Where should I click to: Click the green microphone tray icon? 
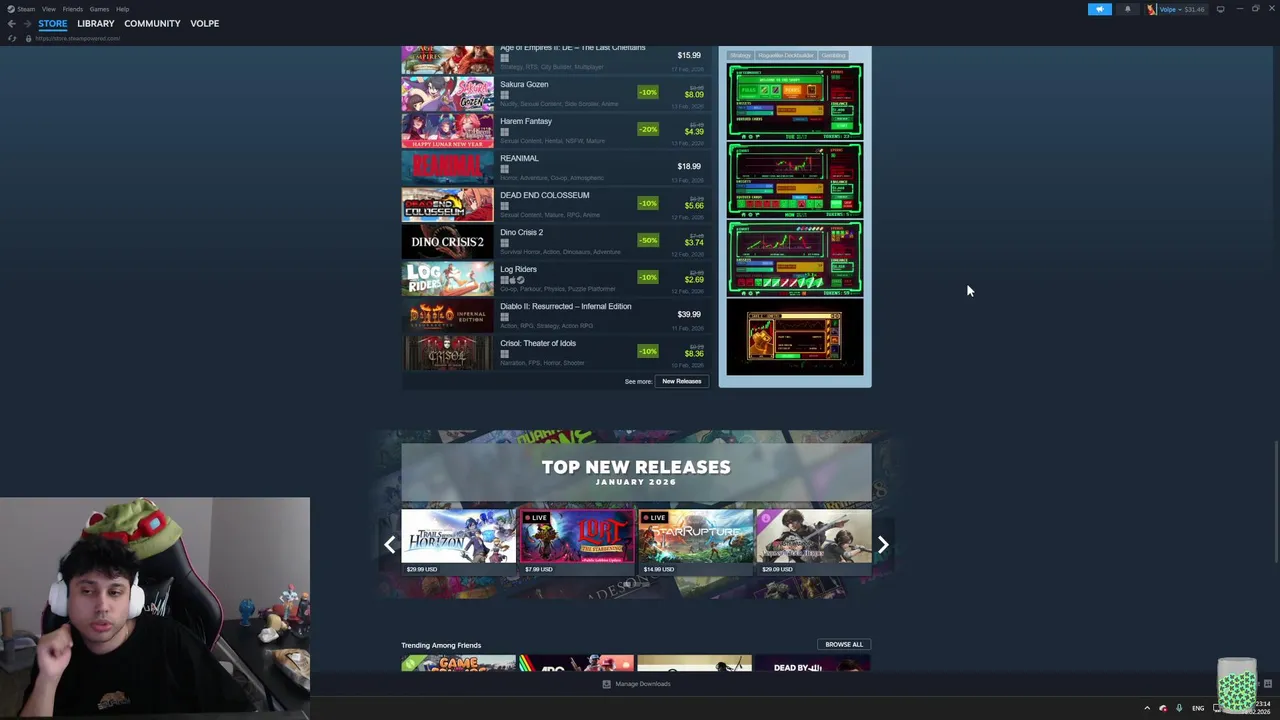click(x=1179, y=708)
